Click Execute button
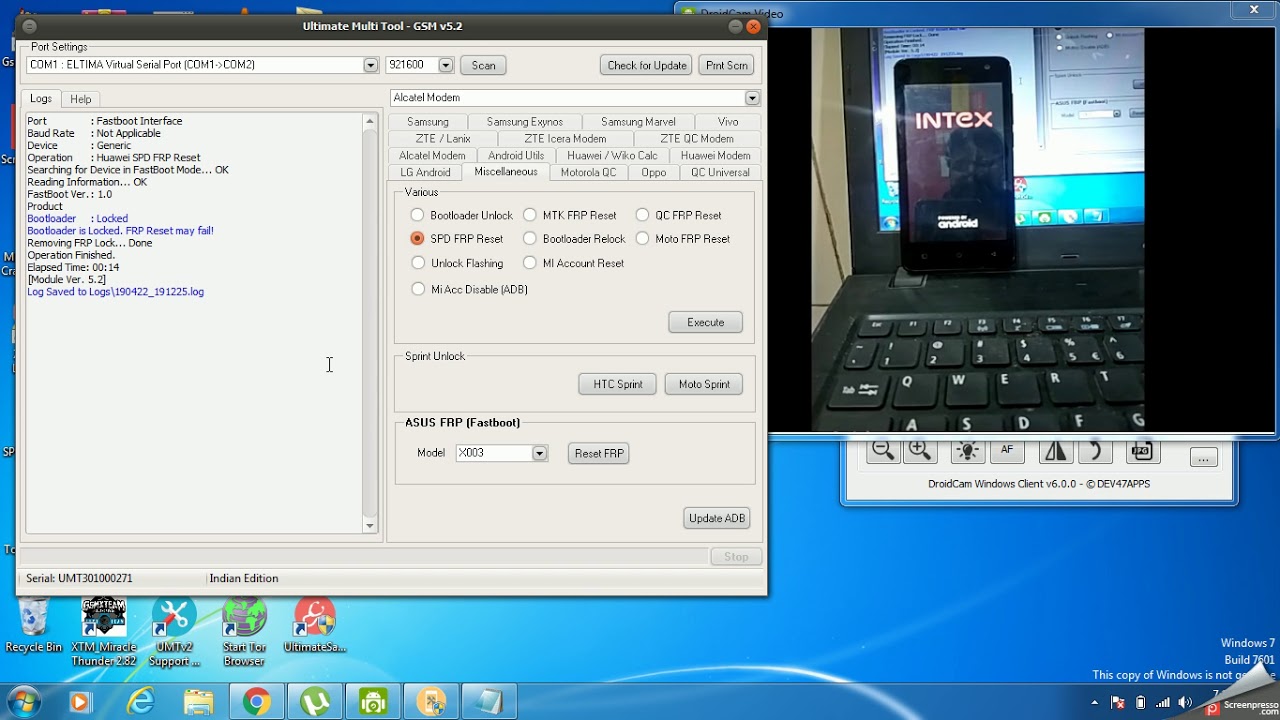Image resolution: width=1280 pixels, height=720 pixels. click(705, 322)
